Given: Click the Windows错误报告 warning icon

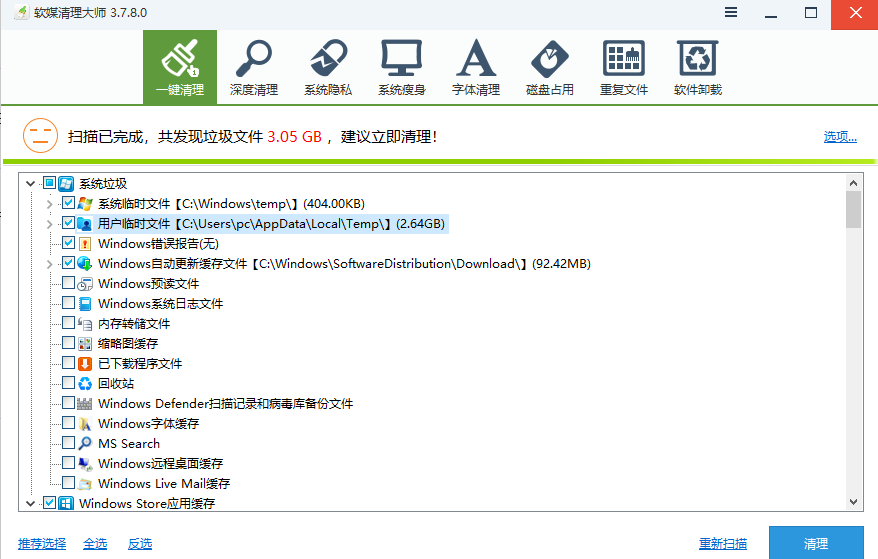Looking at the screenshot, I should [x=85, y=244].
